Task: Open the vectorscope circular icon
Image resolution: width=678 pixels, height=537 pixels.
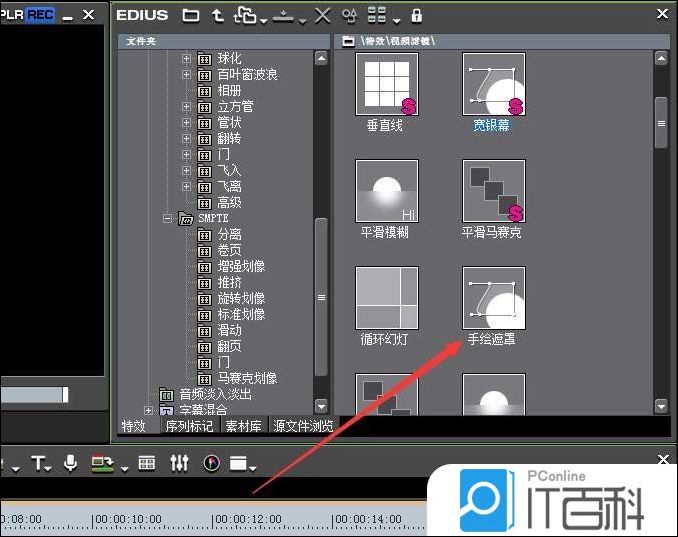Action: 211,463
